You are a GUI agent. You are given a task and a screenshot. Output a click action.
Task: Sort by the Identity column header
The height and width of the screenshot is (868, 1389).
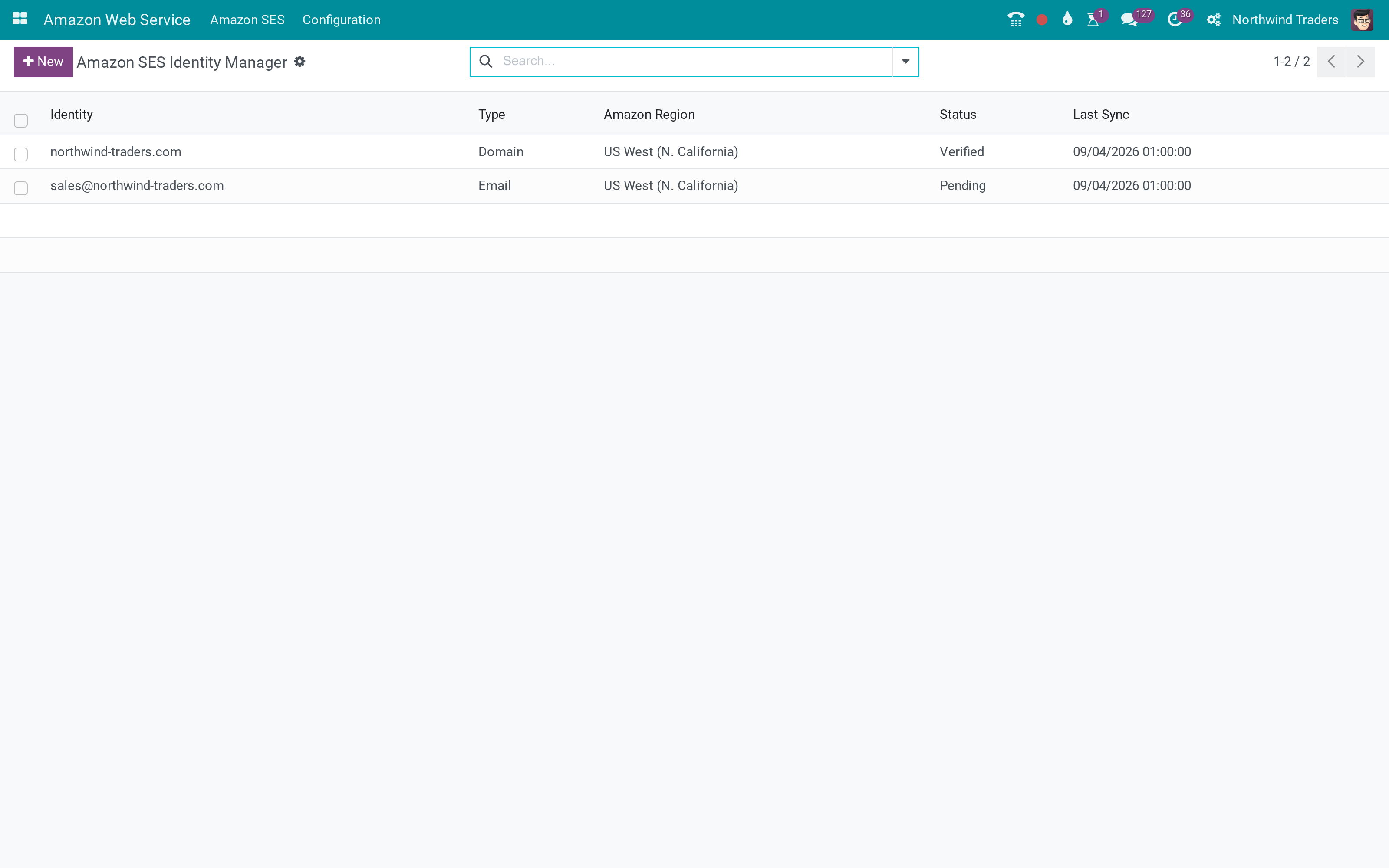click(x=72, y=114)
